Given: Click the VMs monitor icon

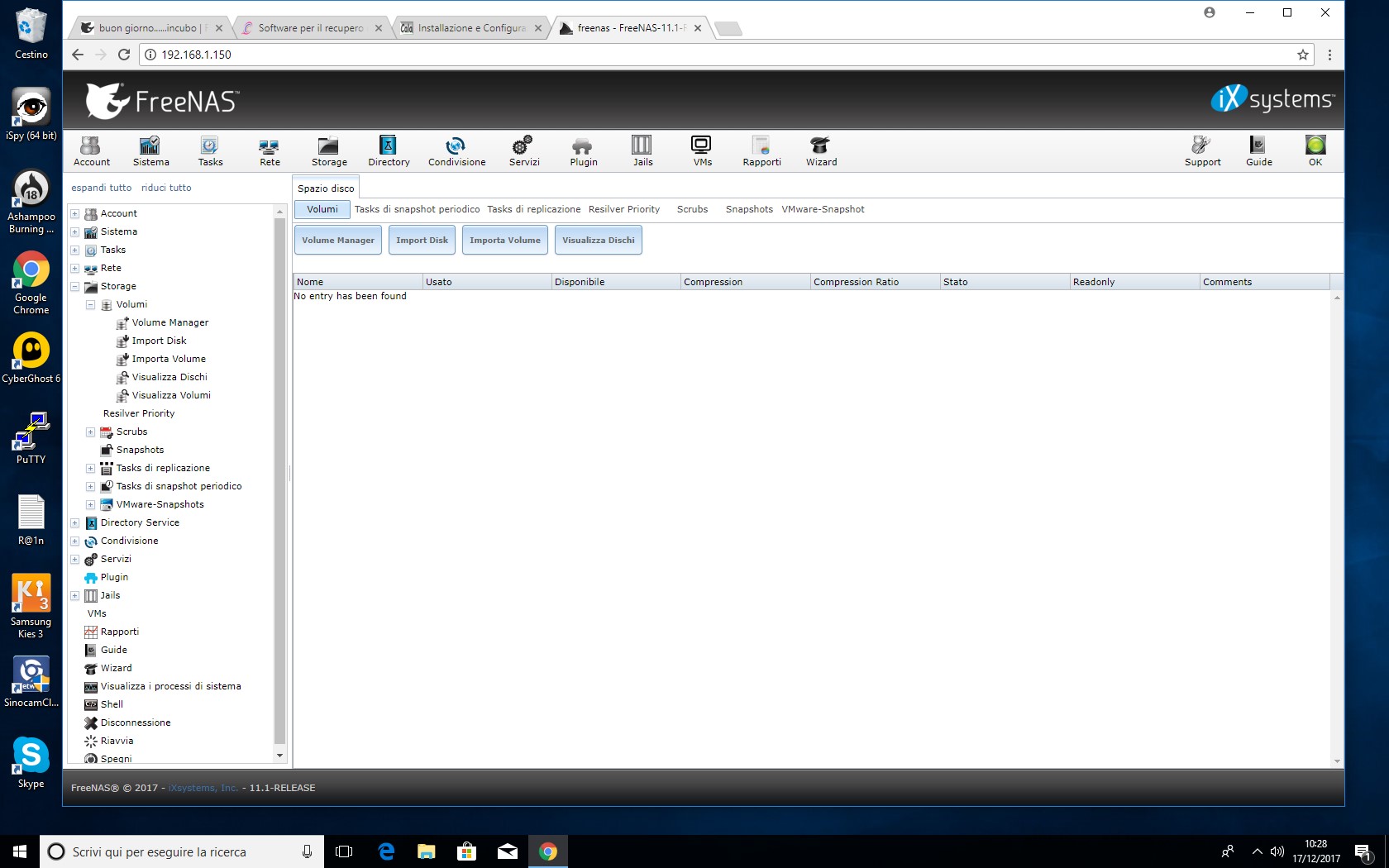Looking at the screenshot, I should [x=701, y=145].
